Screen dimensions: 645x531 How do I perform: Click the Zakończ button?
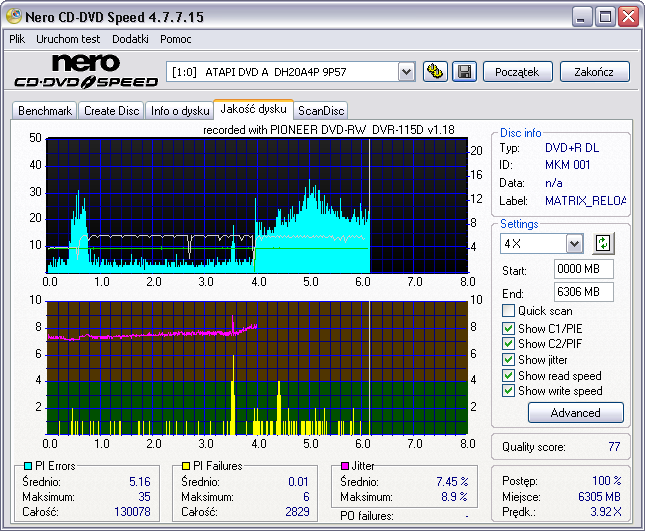click(594, 72)
